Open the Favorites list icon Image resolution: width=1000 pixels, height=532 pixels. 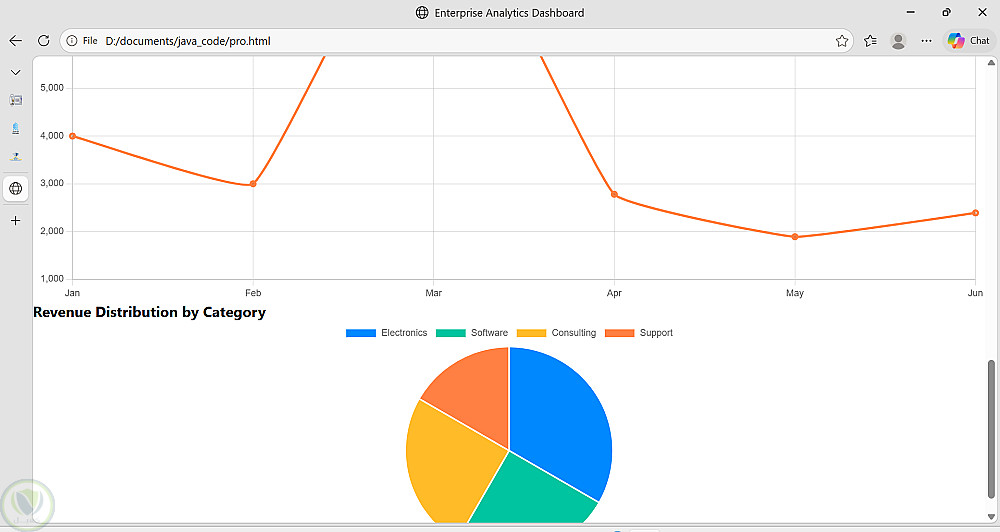tap(870, 41)
